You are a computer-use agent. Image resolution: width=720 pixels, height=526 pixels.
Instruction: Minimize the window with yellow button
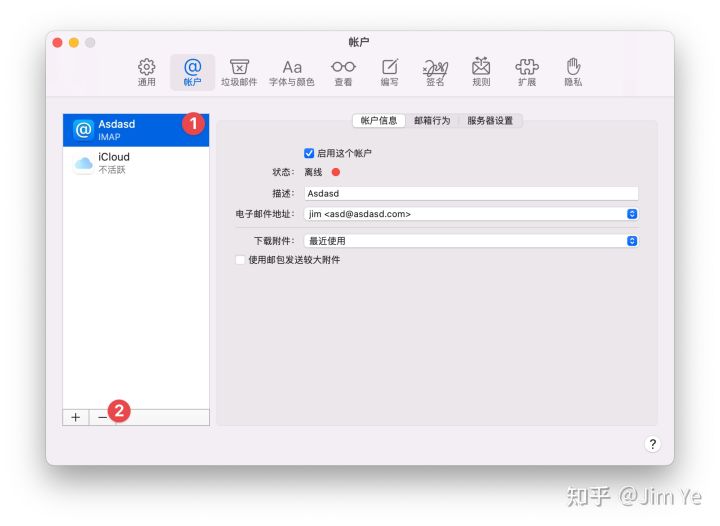[73, 43]
